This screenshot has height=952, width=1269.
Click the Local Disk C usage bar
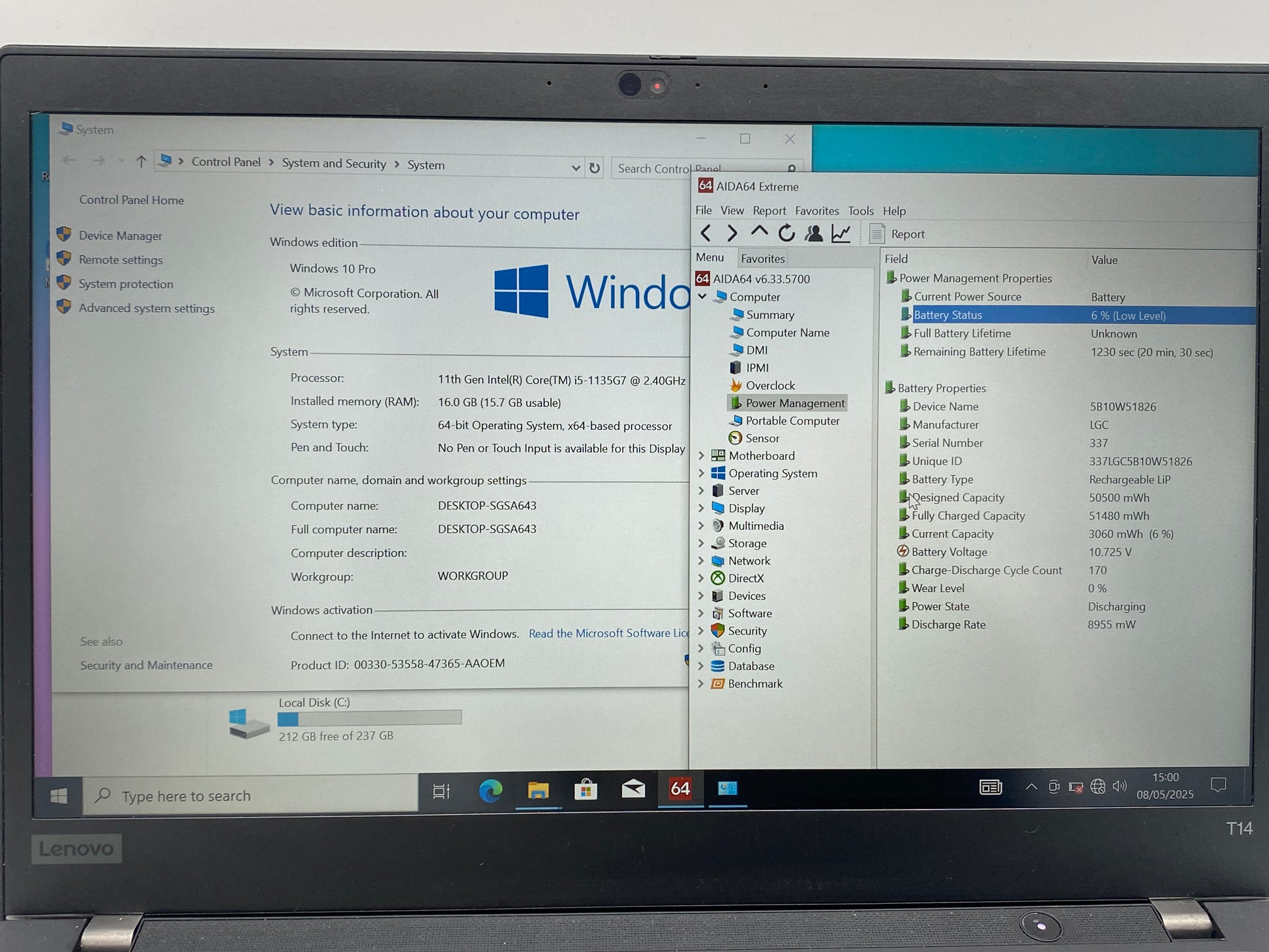click(x=369, y=719)
